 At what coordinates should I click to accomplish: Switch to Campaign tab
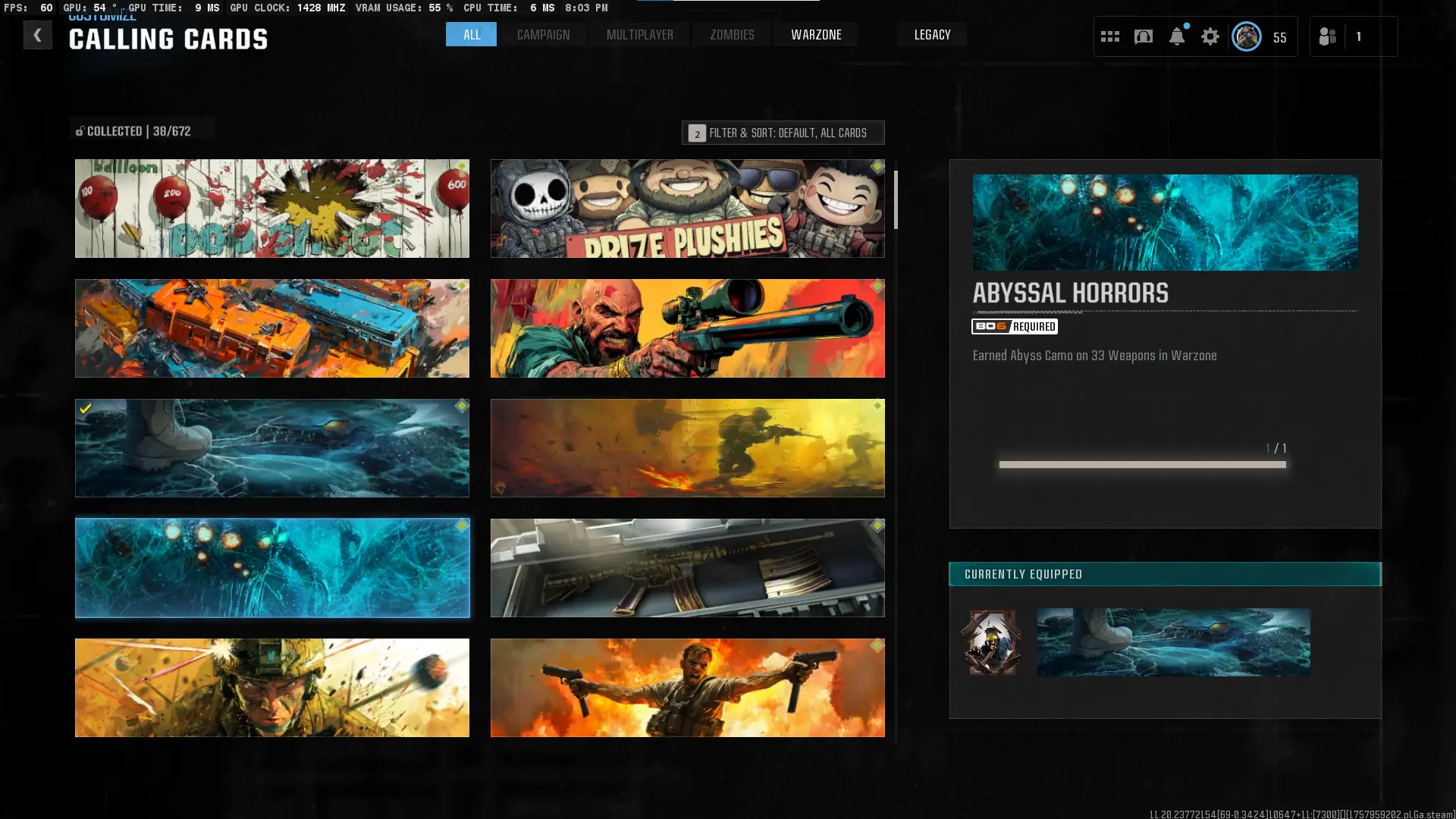tap(543, 35)
